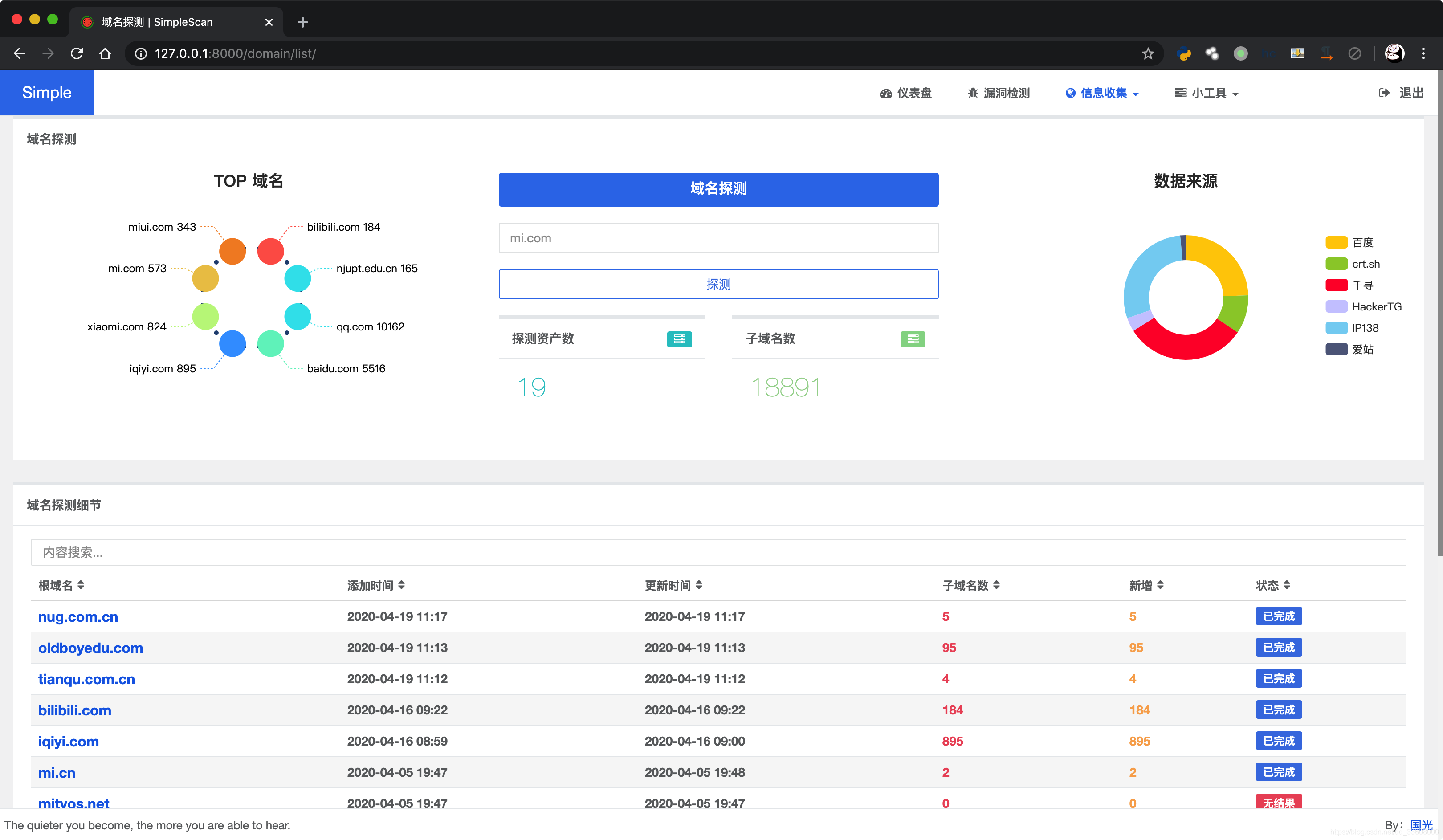Sort the table by 添加时间 column

(x=376, y=585)
